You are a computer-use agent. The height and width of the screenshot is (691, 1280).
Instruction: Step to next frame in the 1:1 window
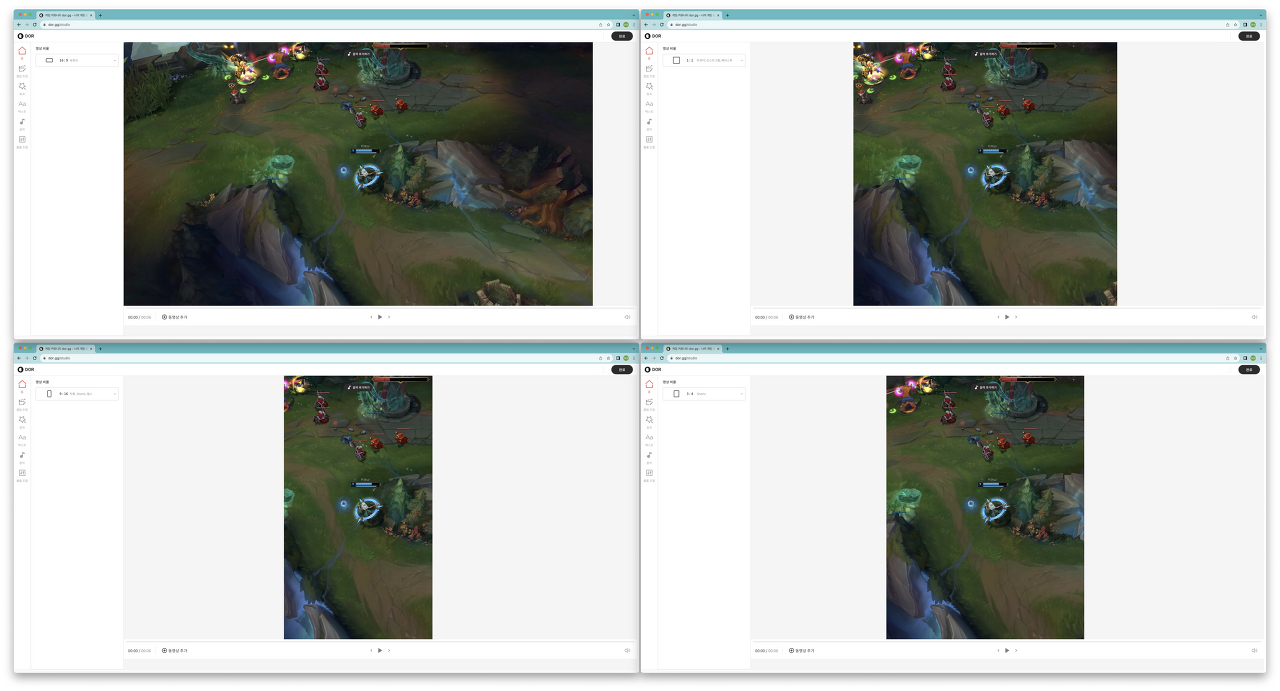pos(1016,317)
